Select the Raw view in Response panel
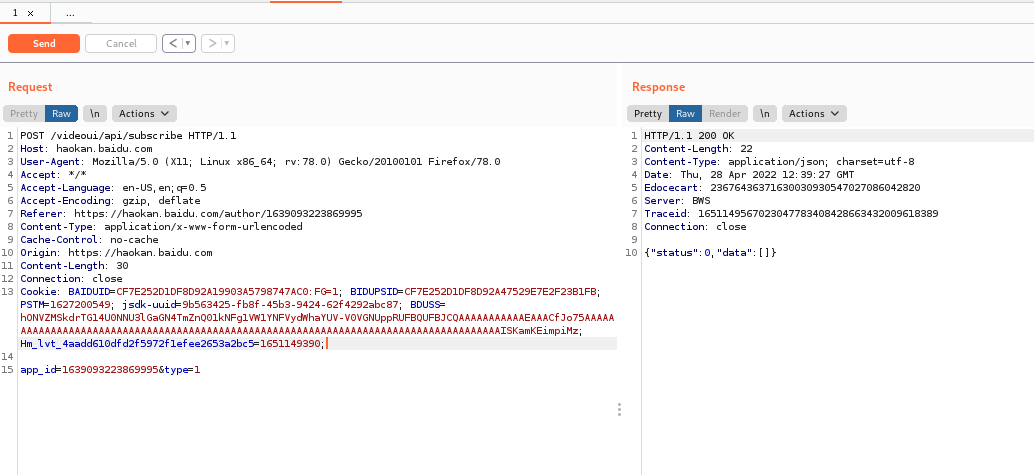 pyautogui.click(x=685, y=114)
